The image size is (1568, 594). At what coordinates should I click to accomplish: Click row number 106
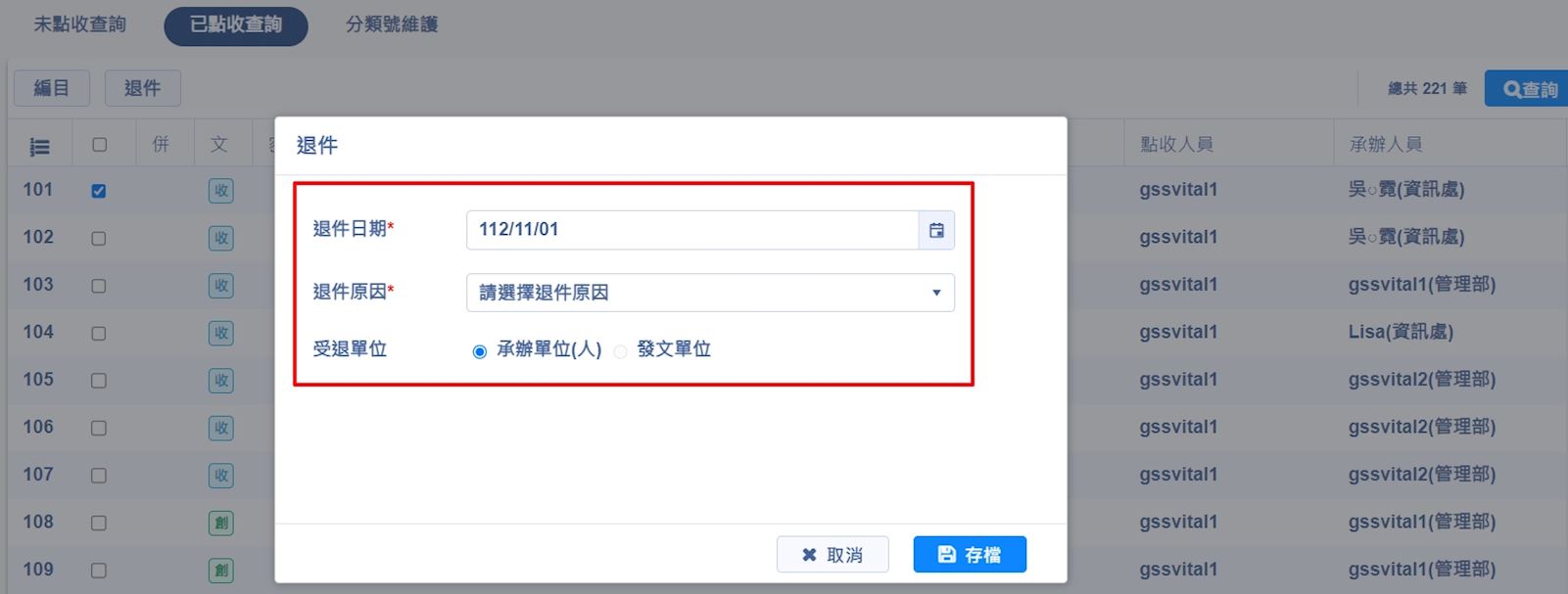click(38, 427)
